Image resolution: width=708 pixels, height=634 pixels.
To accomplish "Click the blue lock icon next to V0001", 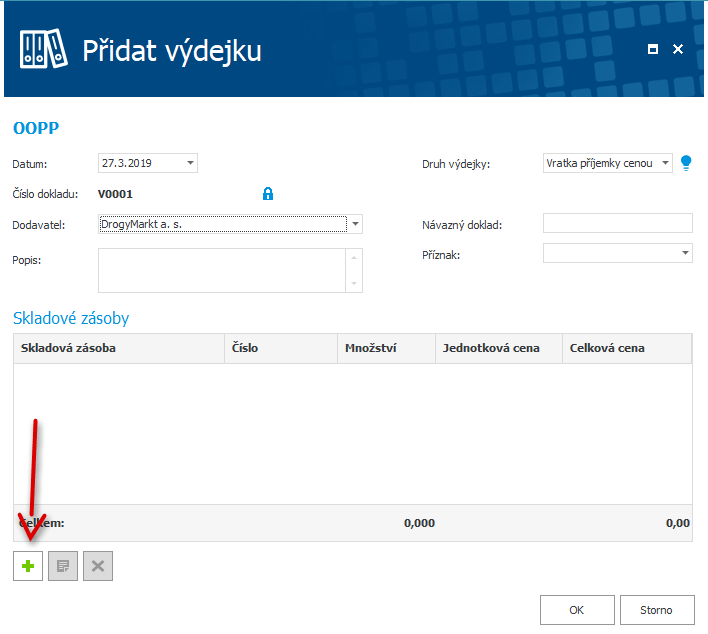I will pos(268,194).
